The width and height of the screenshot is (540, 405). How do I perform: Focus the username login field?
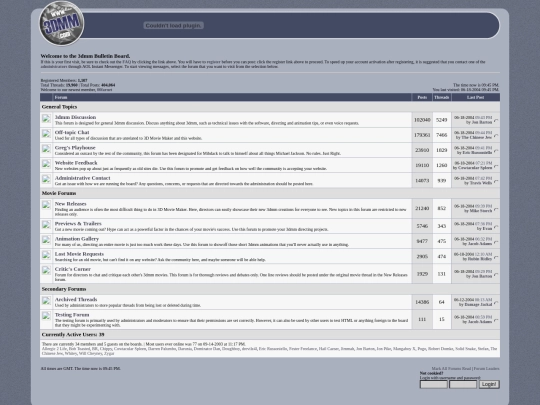434,384
